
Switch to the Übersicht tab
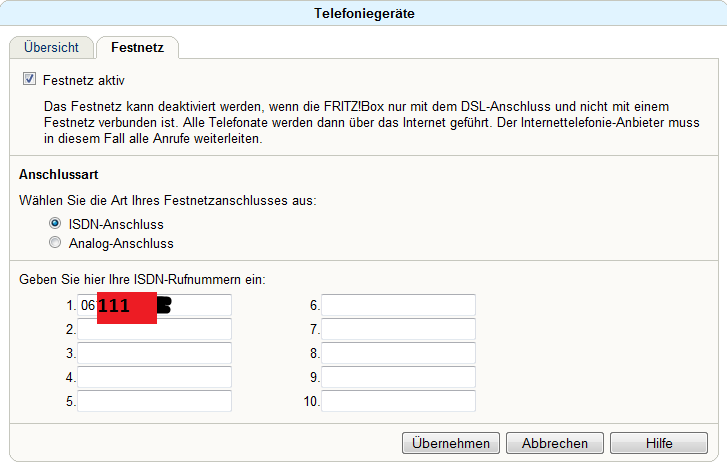point(51,47)
